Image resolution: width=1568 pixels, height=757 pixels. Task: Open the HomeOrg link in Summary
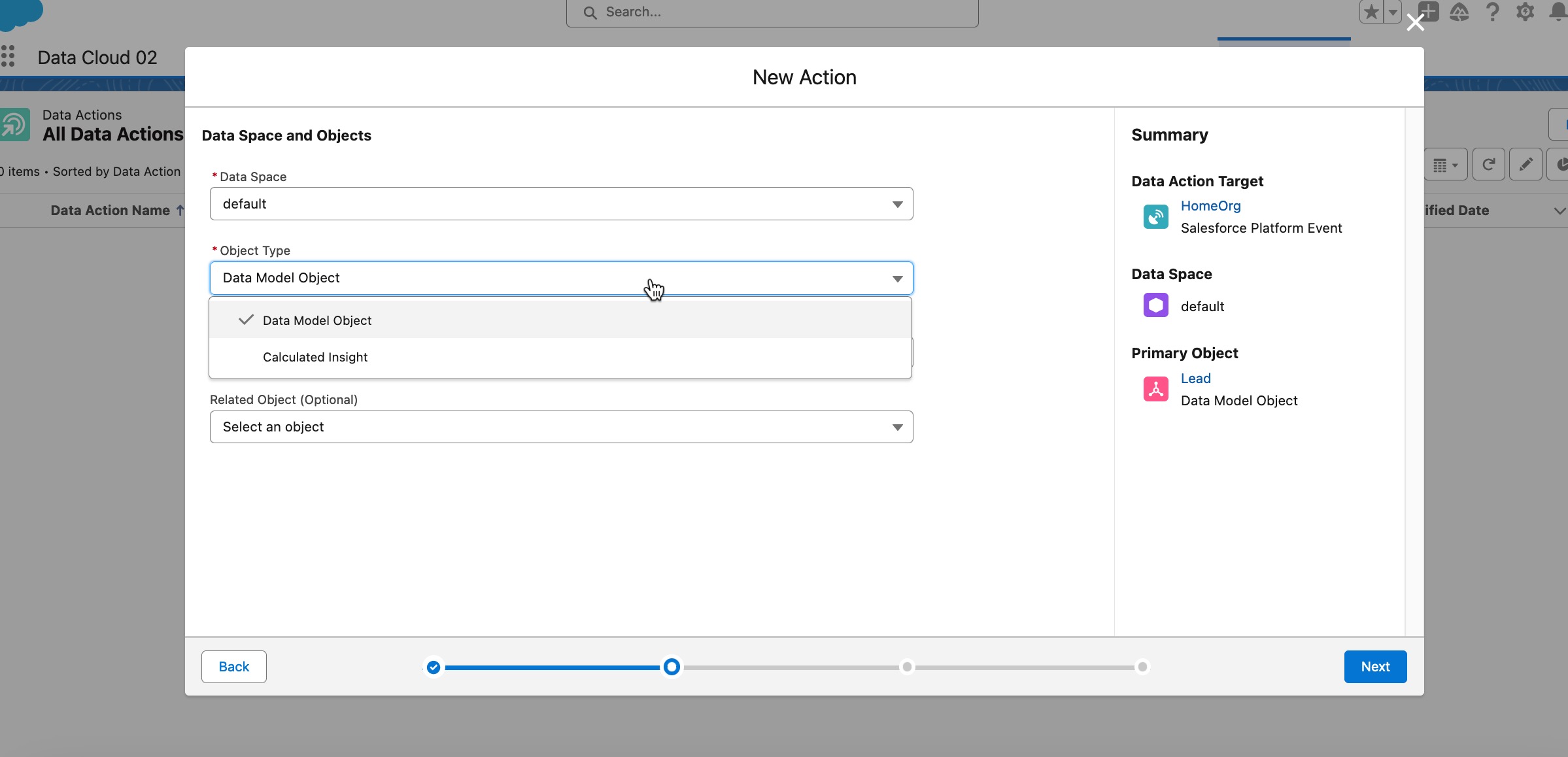click(1210, 206)
